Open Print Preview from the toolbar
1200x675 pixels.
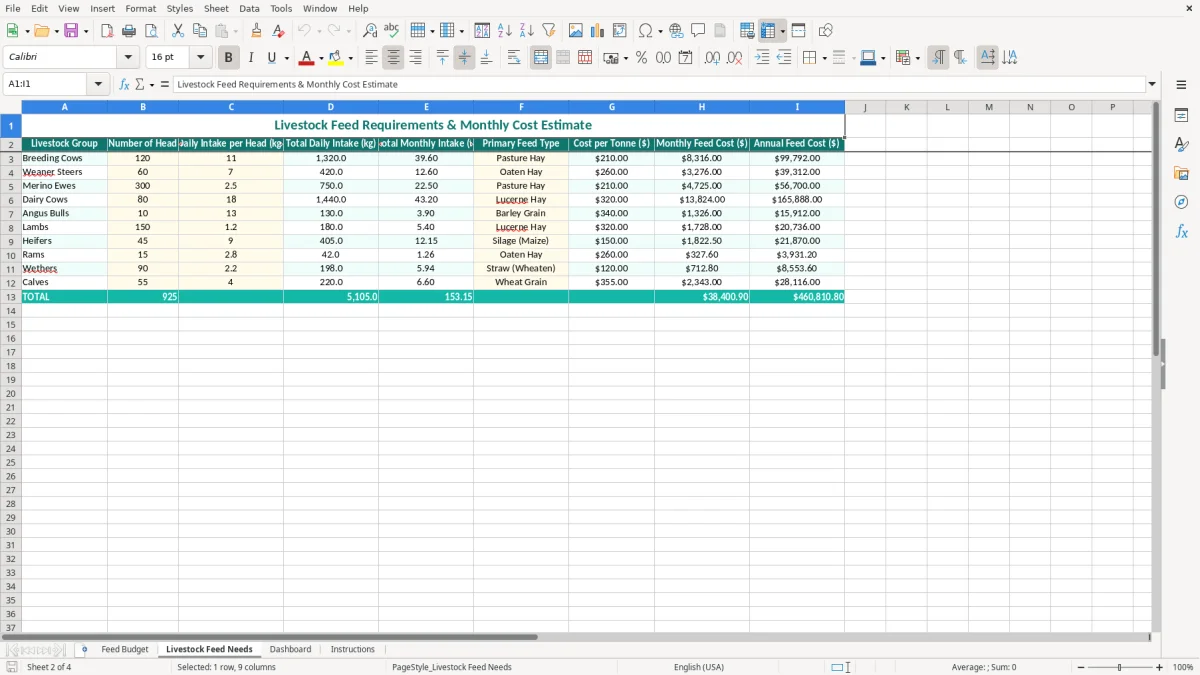coord(151,31)
